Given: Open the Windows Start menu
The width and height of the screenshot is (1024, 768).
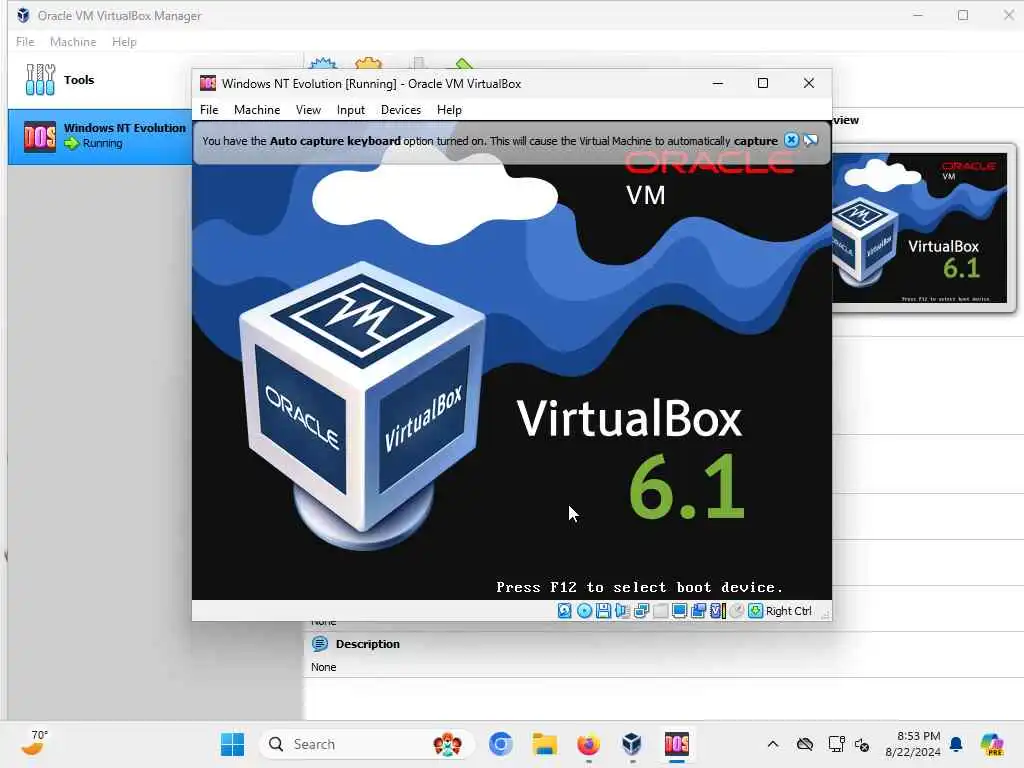Looking at the screenshot, I should [x=232, y=744].
